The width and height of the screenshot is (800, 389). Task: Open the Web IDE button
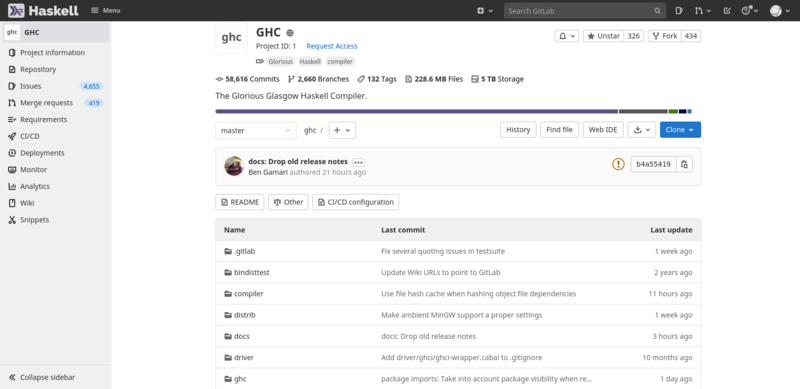(x=603, y=130)
